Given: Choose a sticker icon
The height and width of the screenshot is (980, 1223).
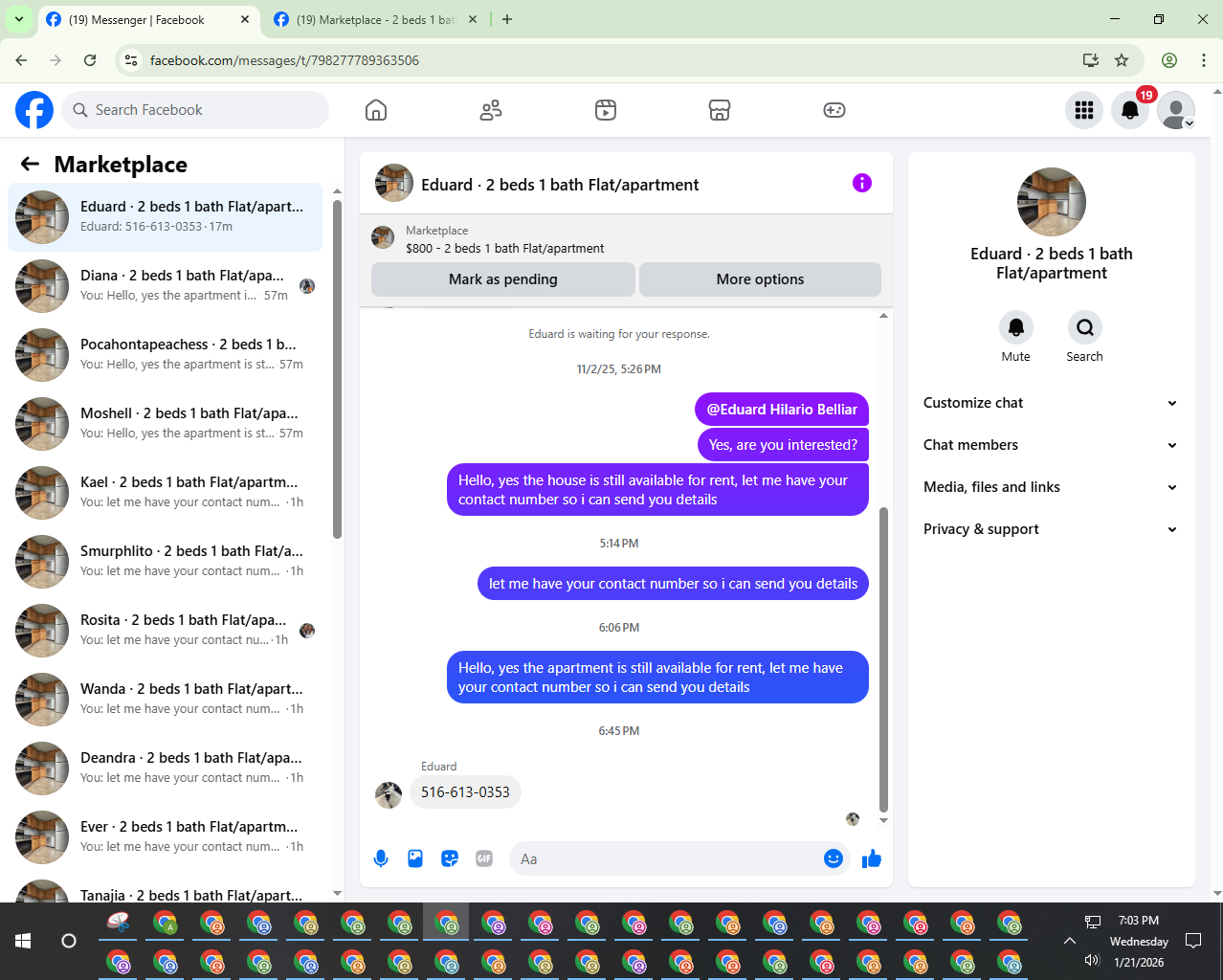Looking at the screenshot, I should (450, 858).
